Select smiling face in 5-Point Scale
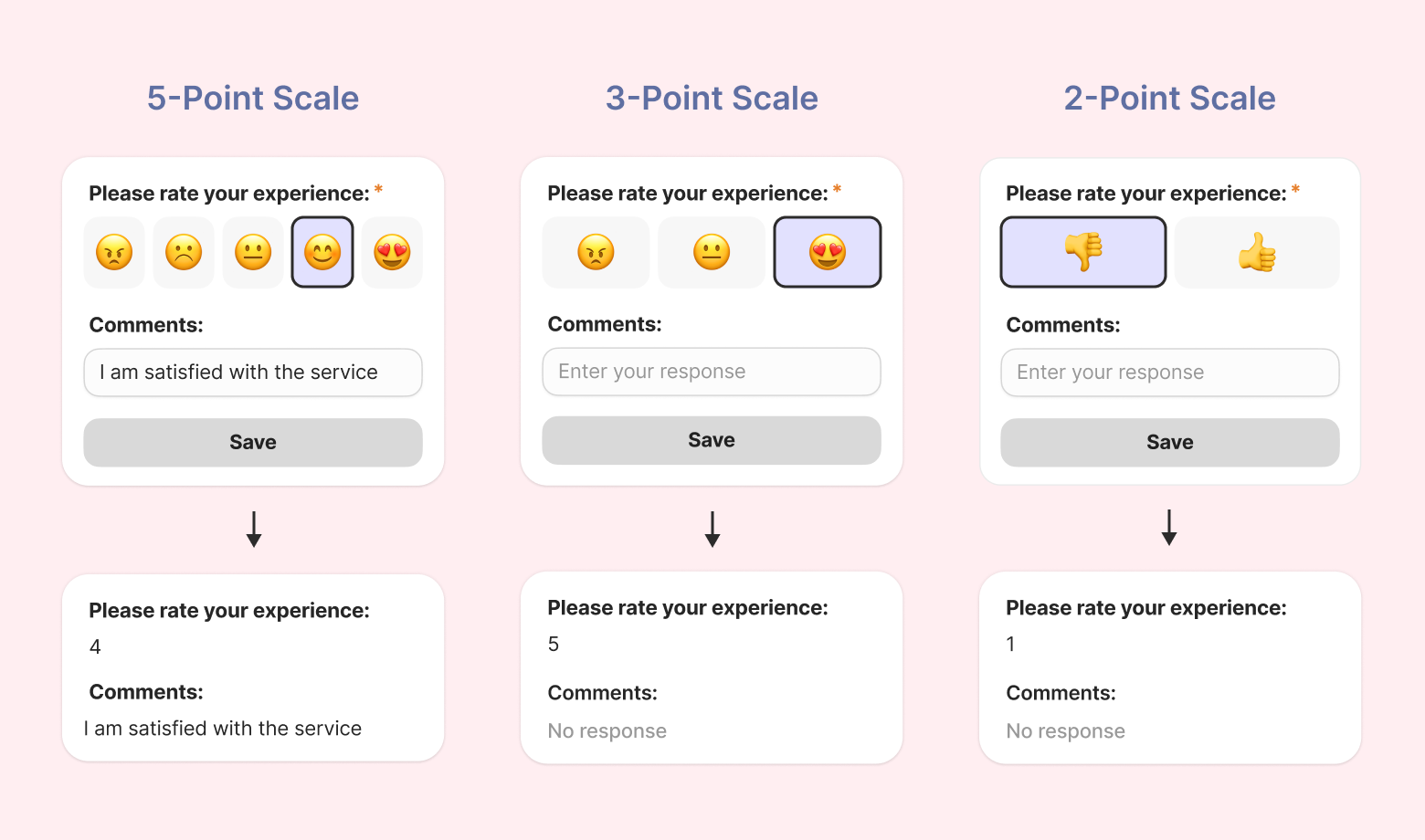Image resolution: width=1425 pixels, height=840 pixels. (322, 252)
